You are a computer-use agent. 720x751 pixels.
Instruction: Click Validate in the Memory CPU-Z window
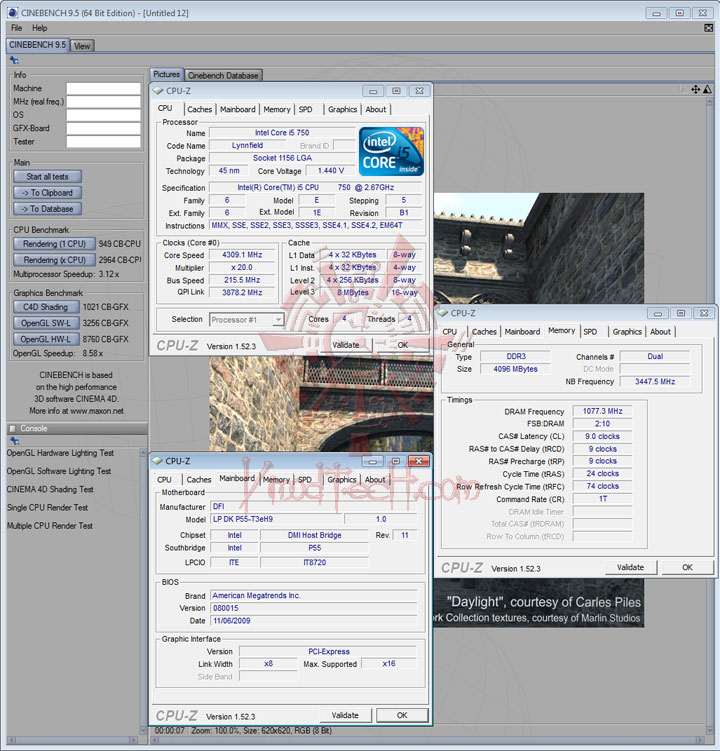[x=630, y=567]
